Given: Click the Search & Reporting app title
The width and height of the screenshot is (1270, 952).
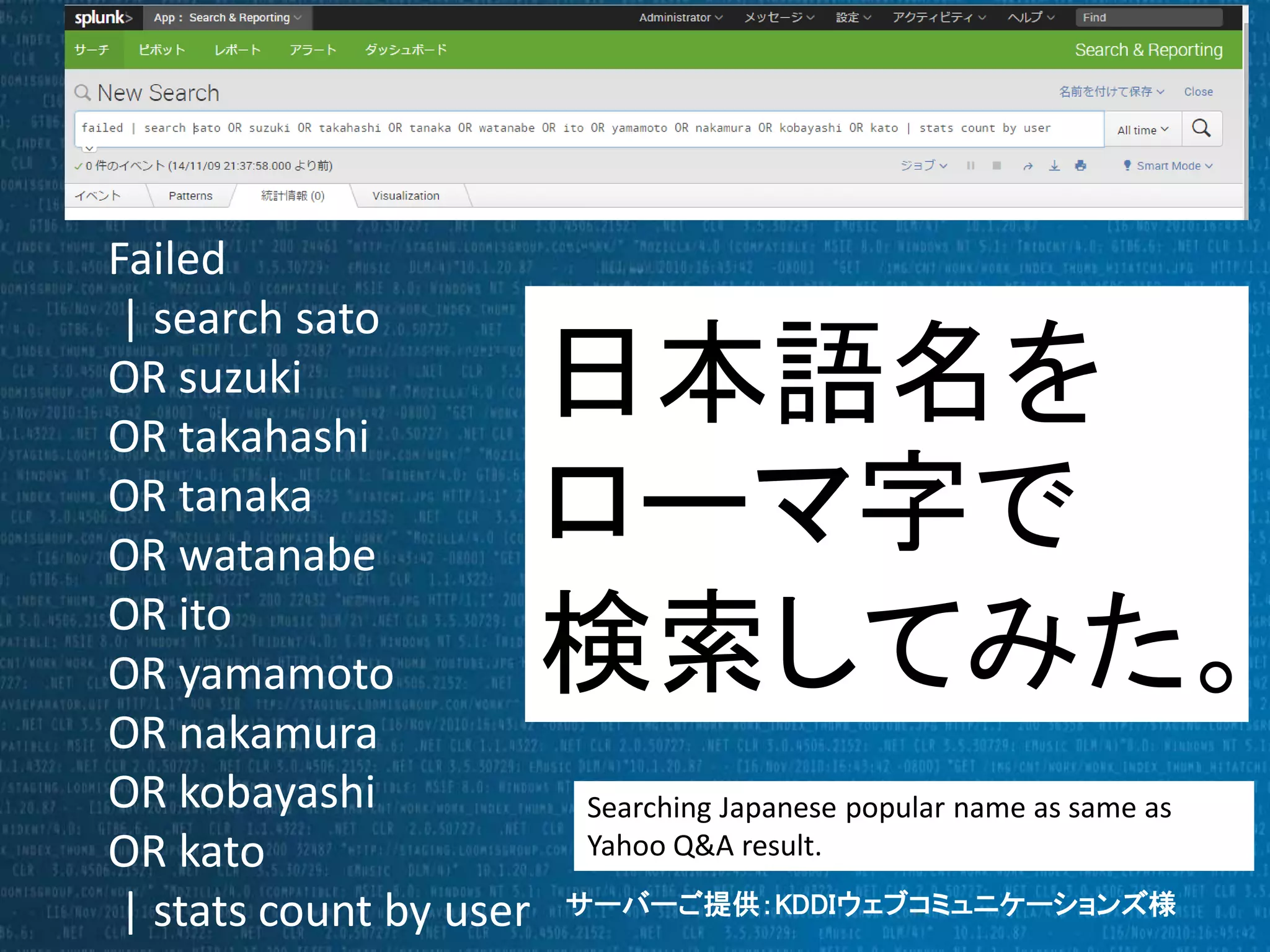Looking at the screenshot, I should 1148,50.
